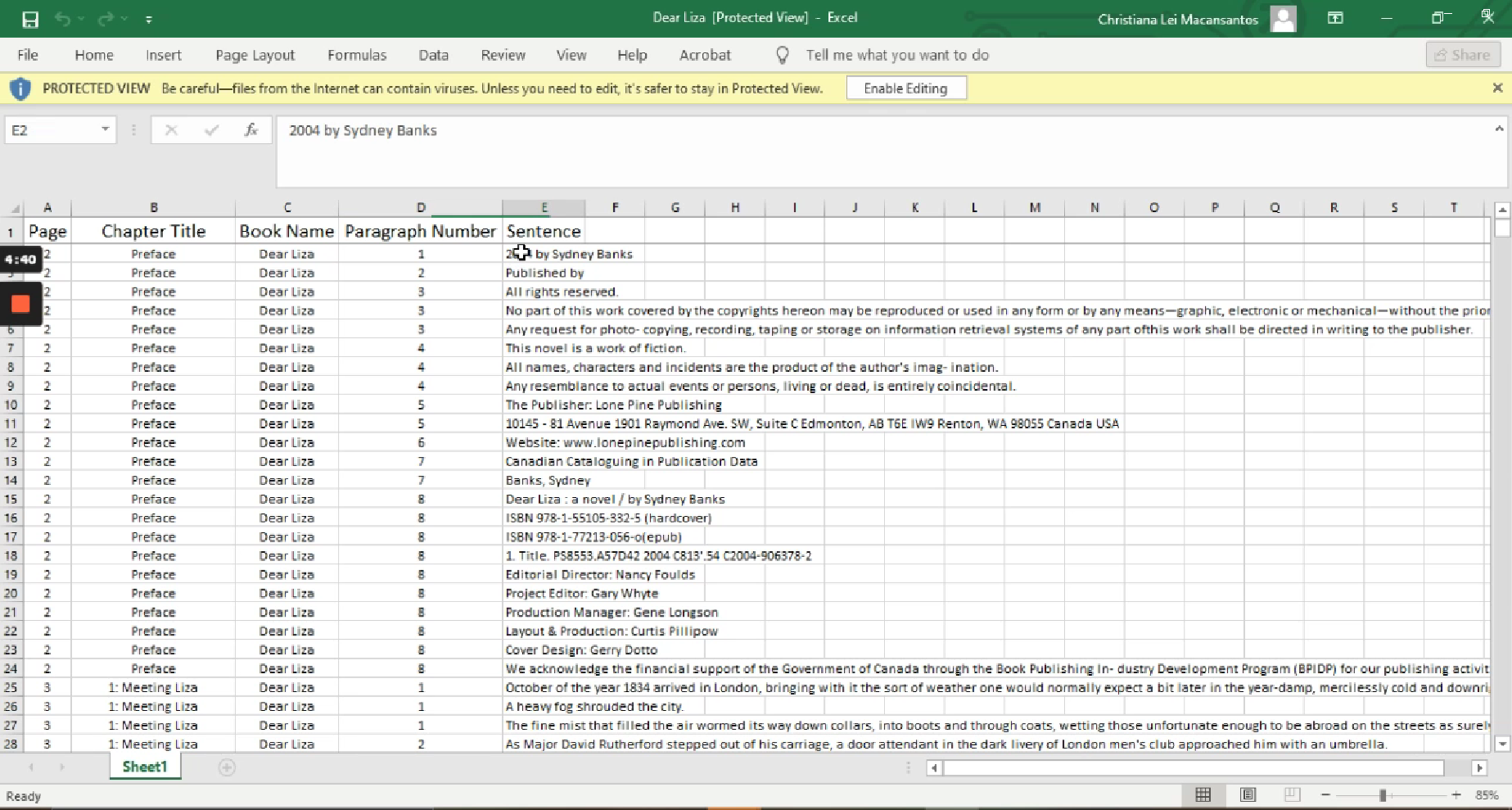The height and width of the screenshot is (810, 1512).
Task: Open the Name Box dropdown arrow
Action: [105, 129]
